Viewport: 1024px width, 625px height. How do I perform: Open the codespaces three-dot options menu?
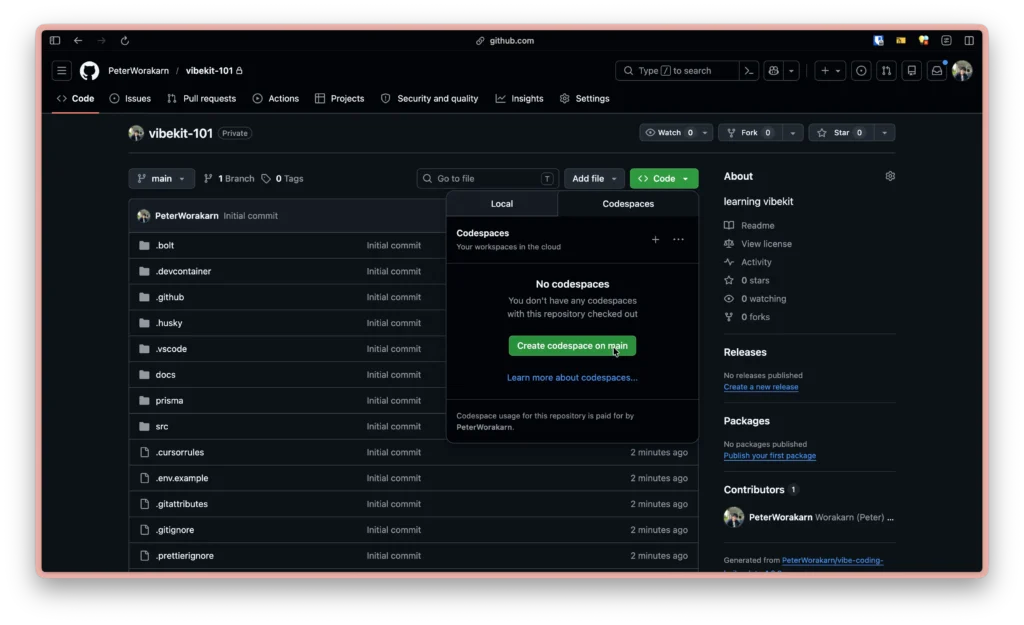coord(679,240)
